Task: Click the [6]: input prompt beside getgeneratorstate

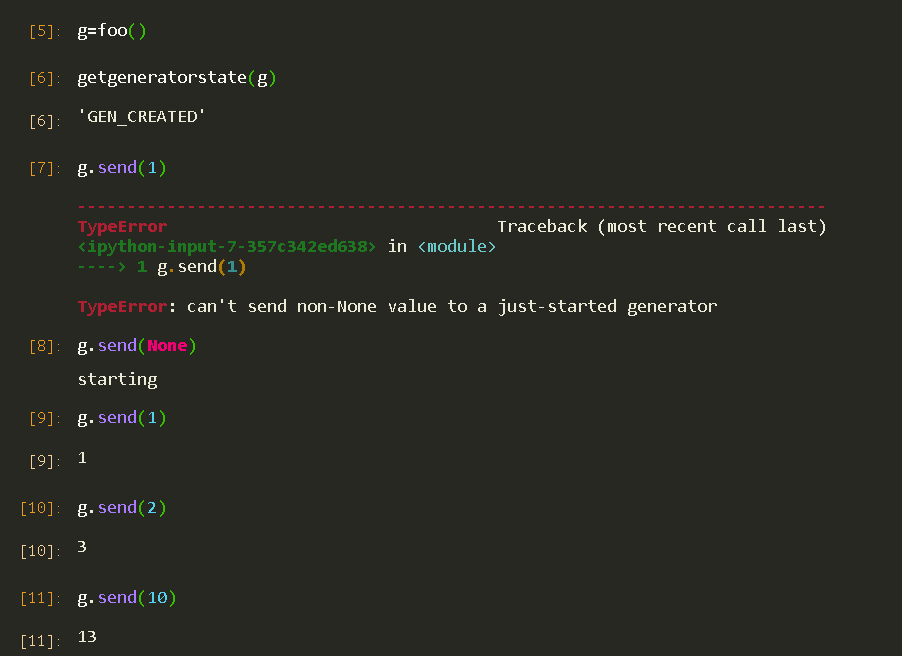Action: point(44,78)
